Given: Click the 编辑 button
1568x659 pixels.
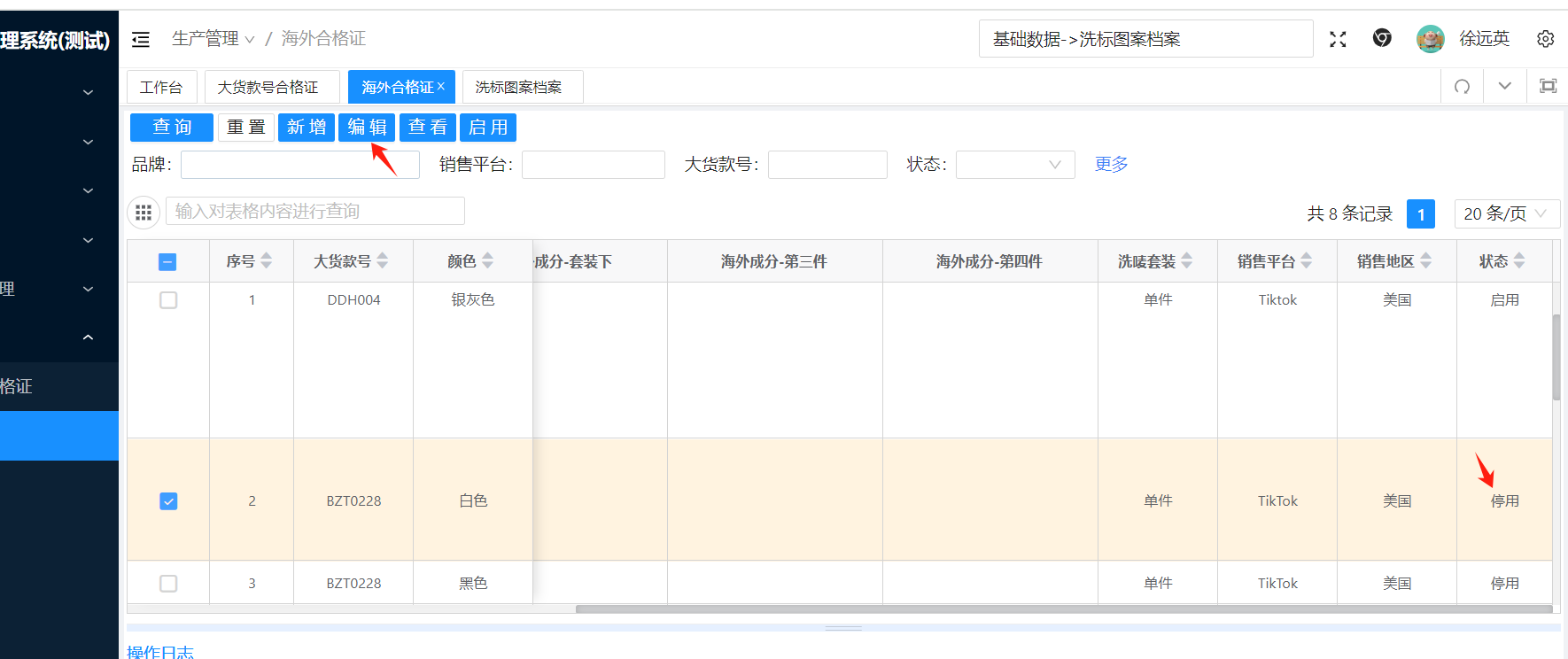Looking at the screenshot, I should pos(367,128).
